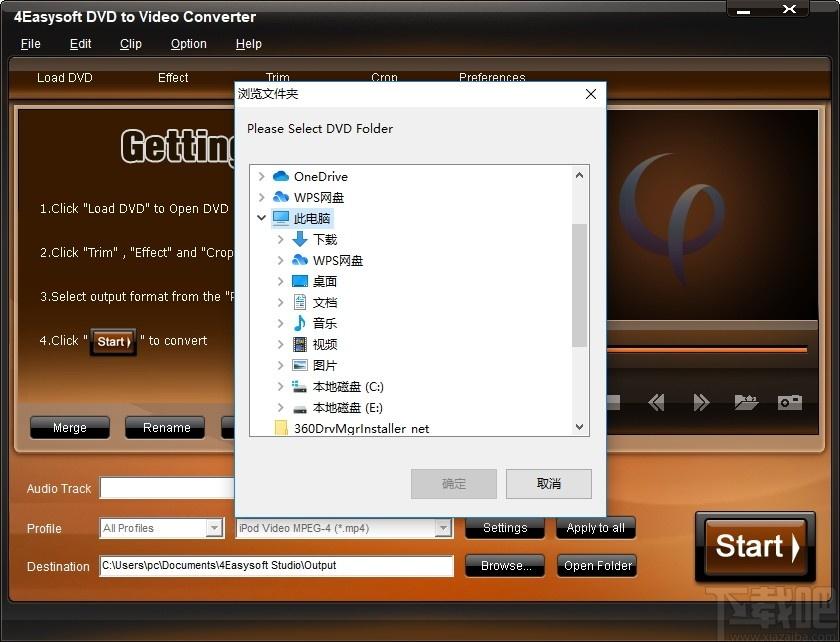Click the 下载 download arrow icon
840x642 pixels.
[x=300, y=239]
